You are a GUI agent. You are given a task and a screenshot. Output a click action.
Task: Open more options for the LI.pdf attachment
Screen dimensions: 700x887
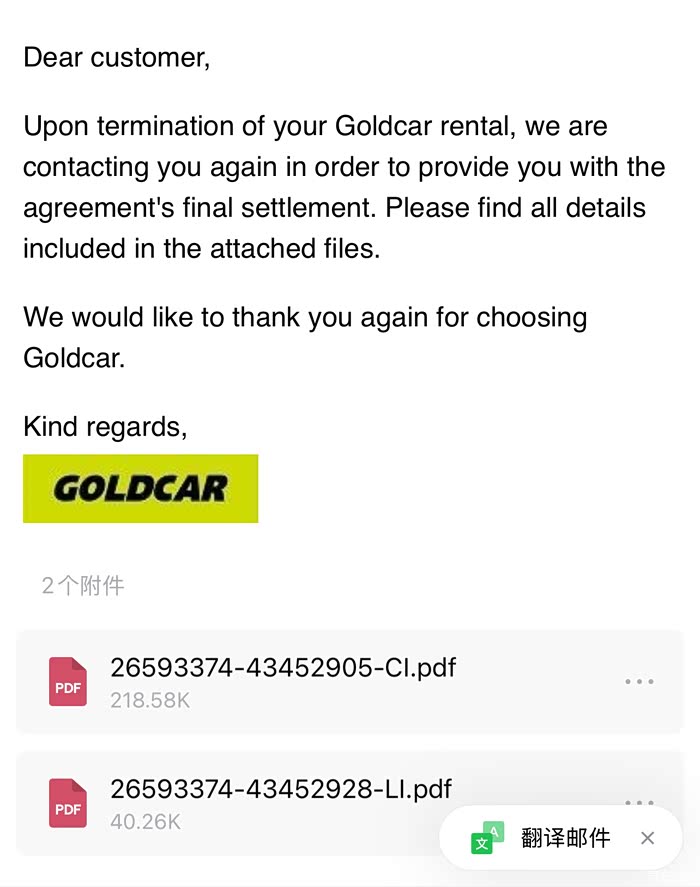pyautogui.click(x=639, y=800)
